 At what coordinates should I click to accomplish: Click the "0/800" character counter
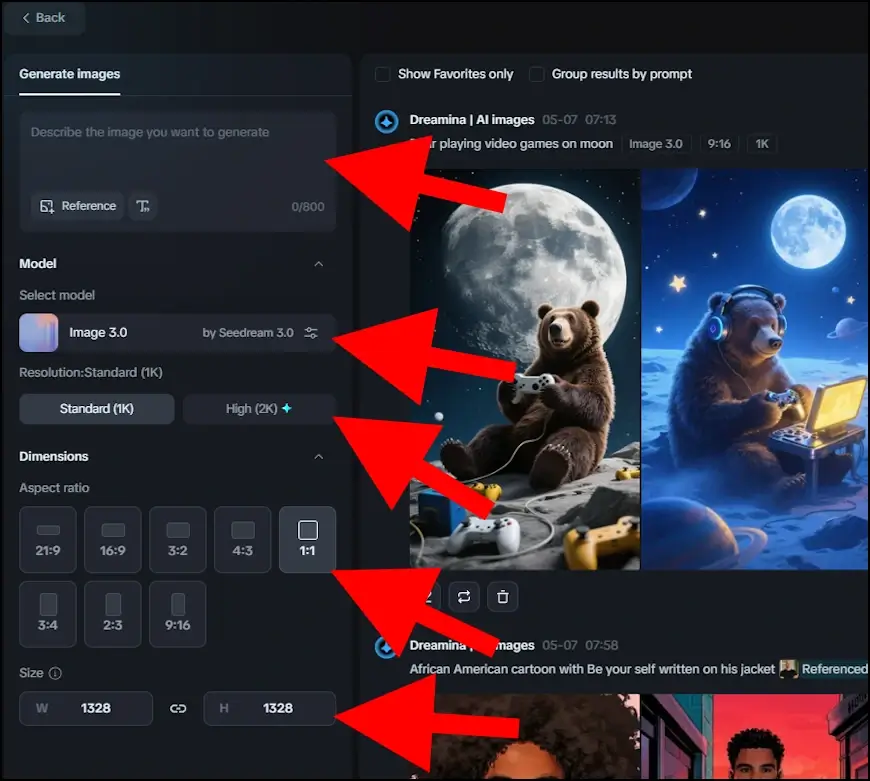coord(308,207)
